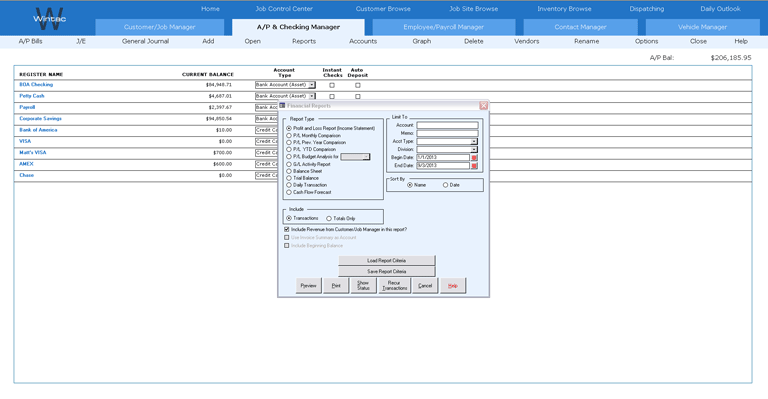The image size is (768, 399).
Task: Click the Preview button
Action: (x=308, y=285)
